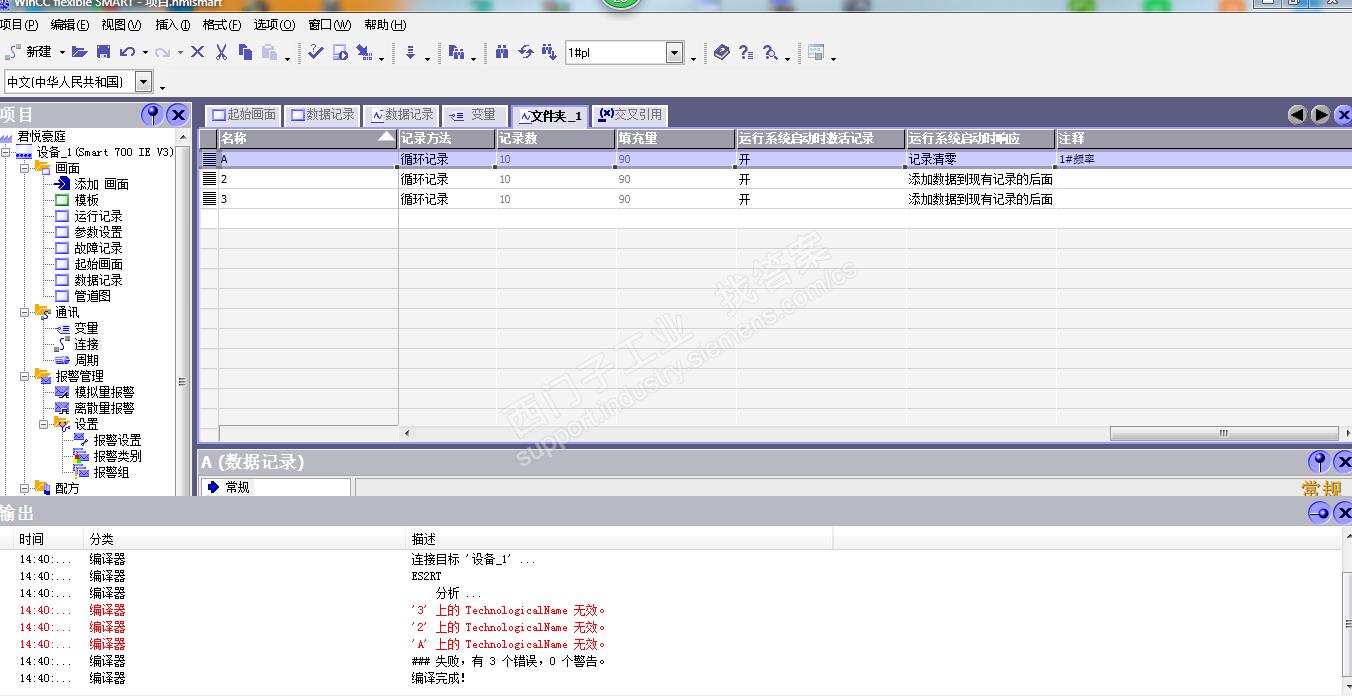Sort by the 名称 column header
Viewport: 1352px width, 696px height.
pyautogui.click(x=308, y=138)
